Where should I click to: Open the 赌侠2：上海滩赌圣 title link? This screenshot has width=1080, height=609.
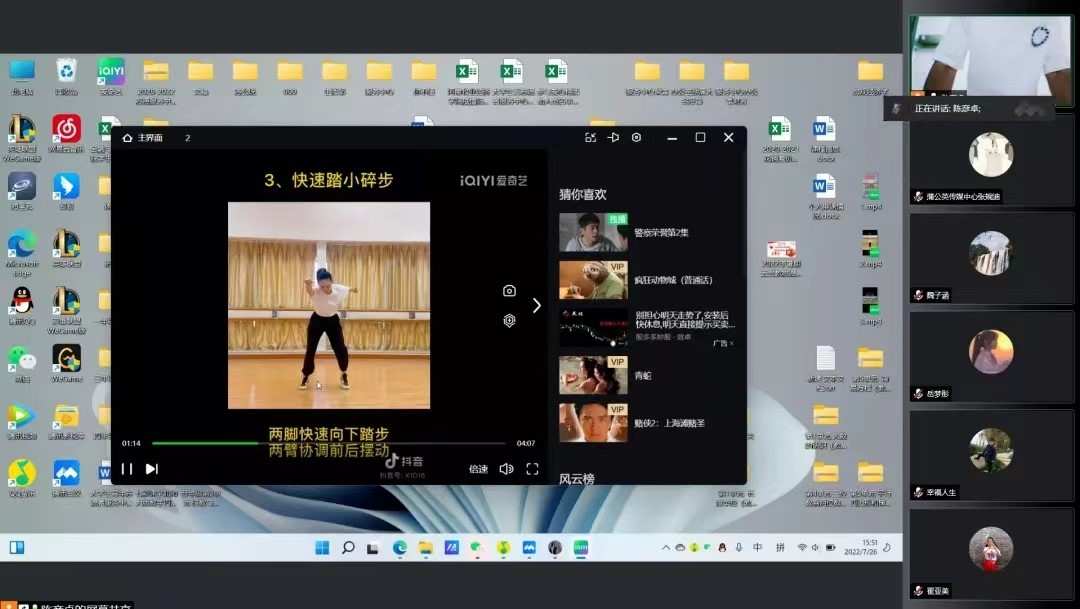pyautogui.click(x=669, y=424)
